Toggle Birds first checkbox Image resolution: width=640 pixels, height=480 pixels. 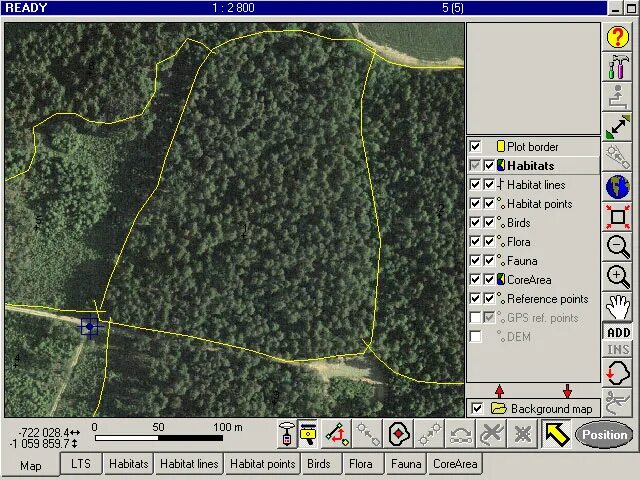475,222
